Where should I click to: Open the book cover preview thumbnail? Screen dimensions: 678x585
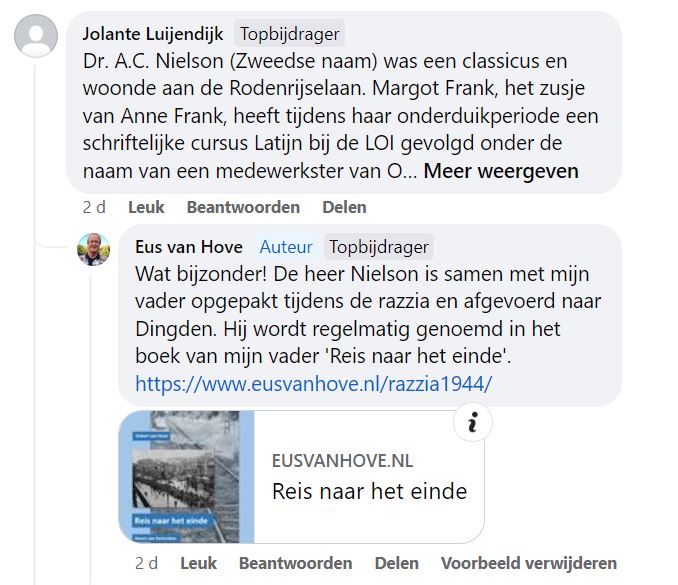186,477
